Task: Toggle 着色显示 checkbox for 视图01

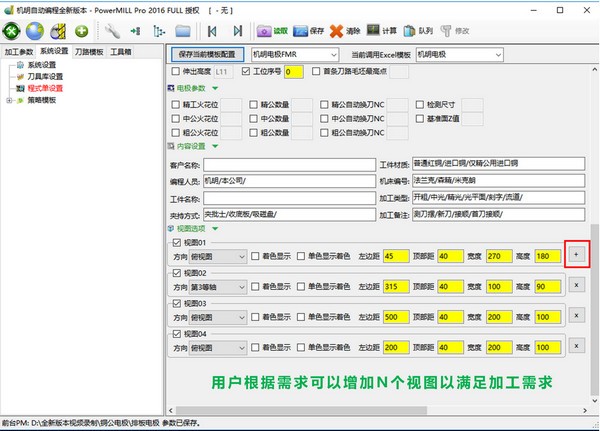Action: pos(254,255)
